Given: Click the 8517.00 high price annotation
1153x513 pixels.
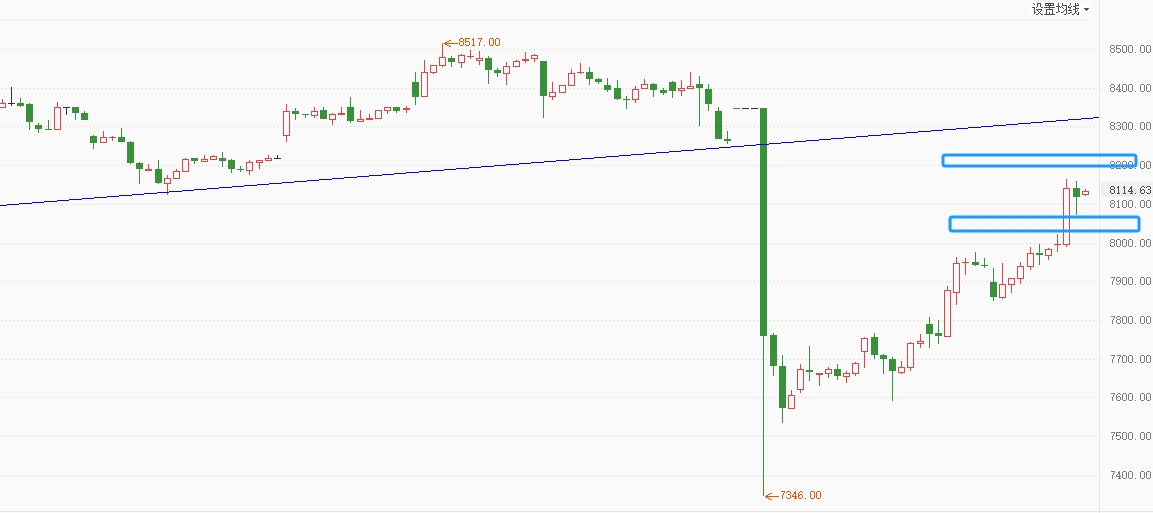Looking at the screenshot, I should [x=479, y=43].
